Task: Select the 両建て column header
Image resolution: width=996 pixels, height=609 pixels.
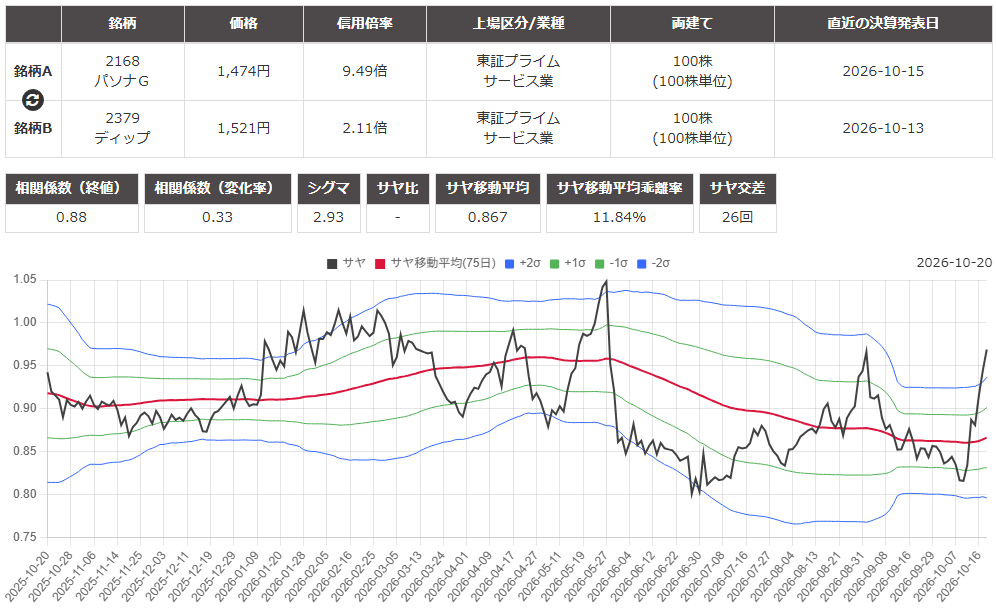Action: pos(692,23)
